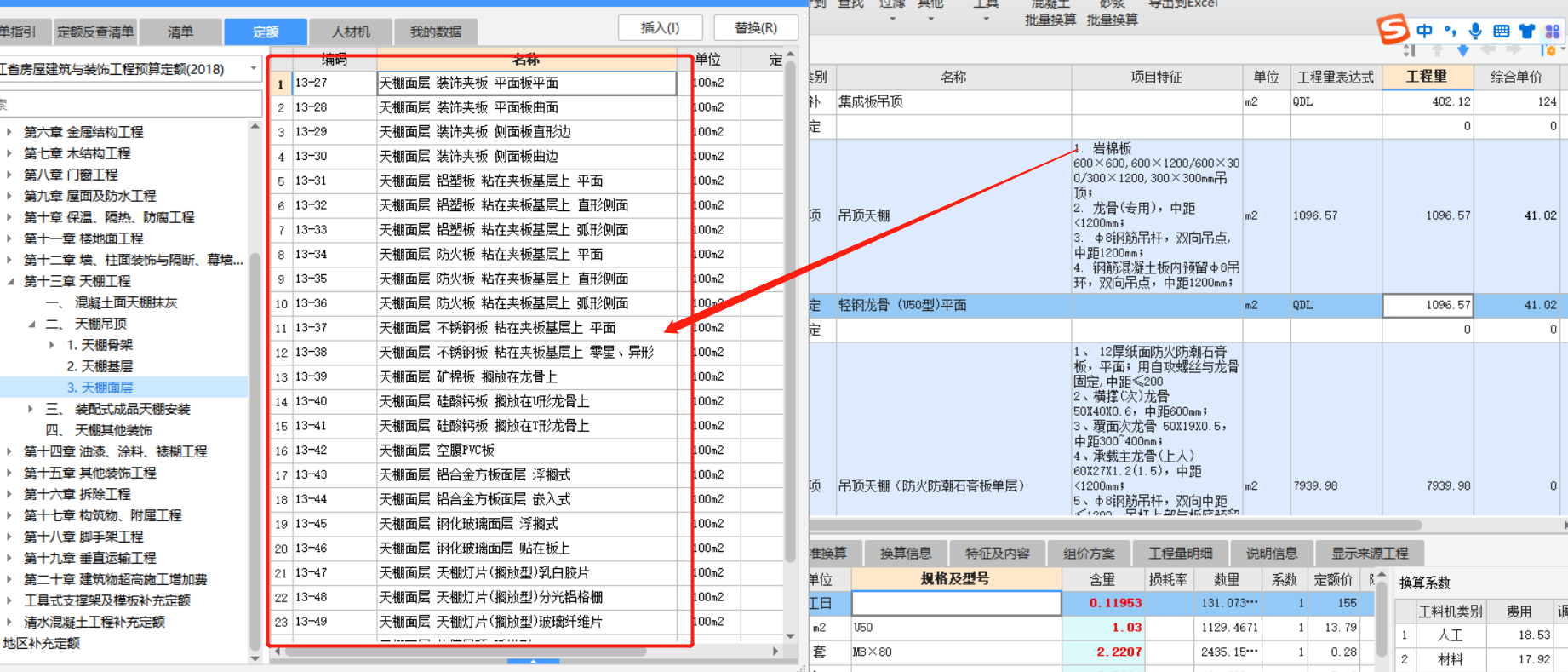Viewport: 1568px width, 672px height.
Task: Expand 三、装配式成品天棚安装 node
Action: 31,409
